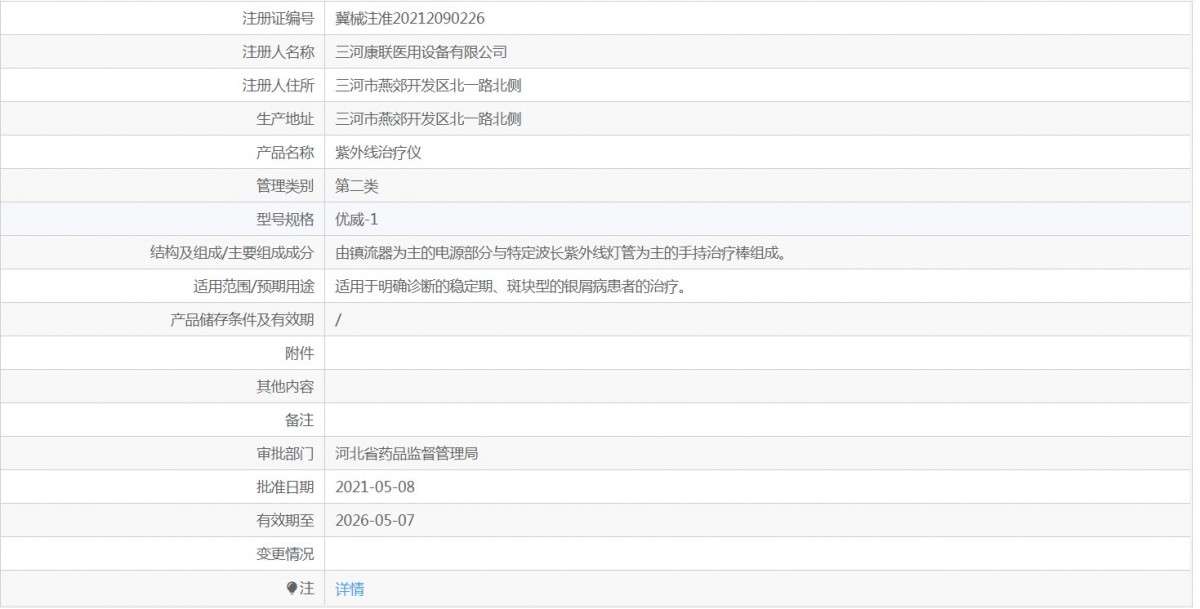
Task: Click the 附件 label
Action: tap(300, 353)
